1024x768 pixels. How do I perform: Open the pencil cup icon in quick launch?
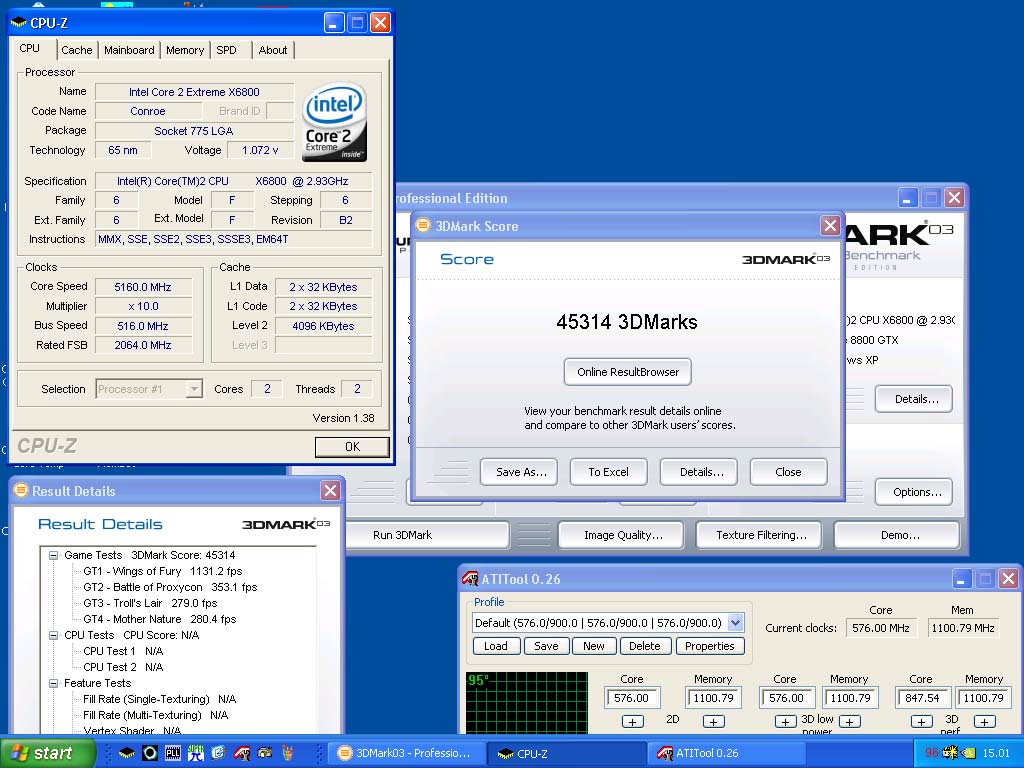(287, 753)
